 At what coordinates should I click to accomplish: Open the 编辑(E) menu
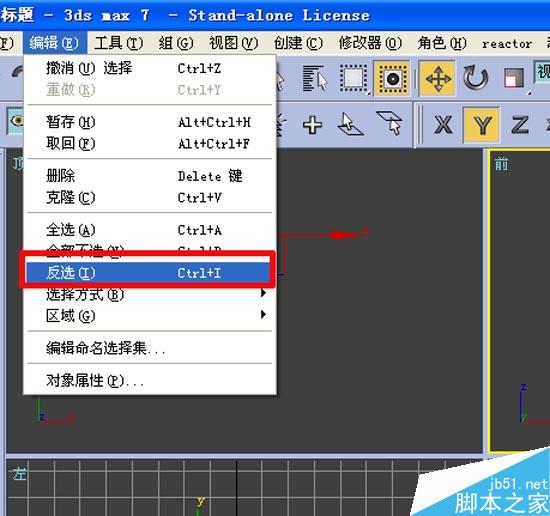point(55,43)
